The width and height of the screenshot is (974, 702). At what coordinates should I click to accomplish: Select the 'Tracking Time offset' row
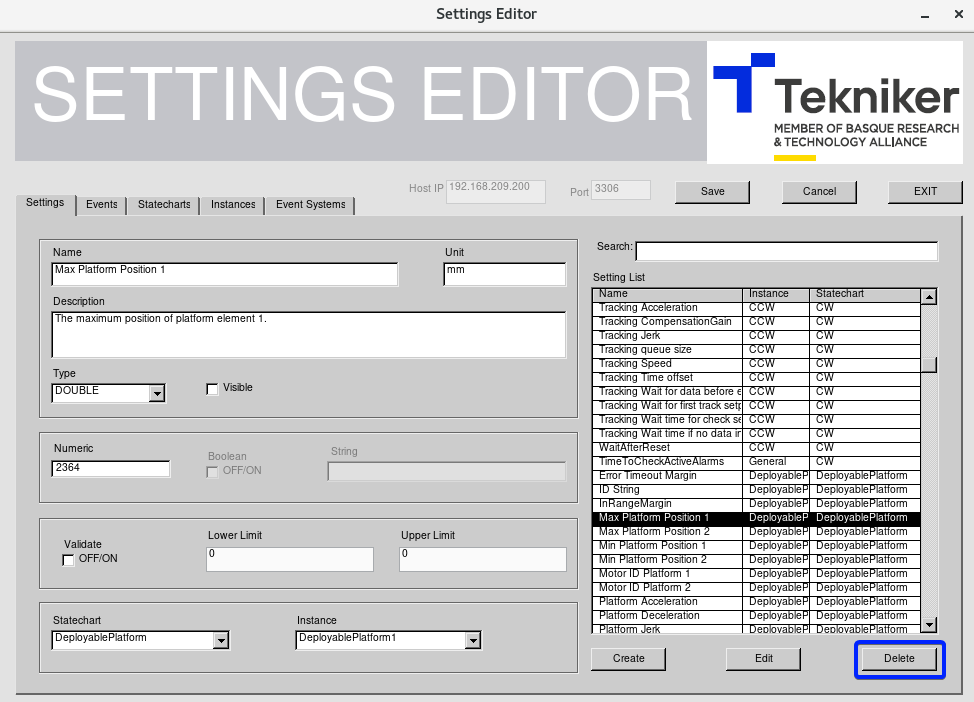[x=757, y=378]
